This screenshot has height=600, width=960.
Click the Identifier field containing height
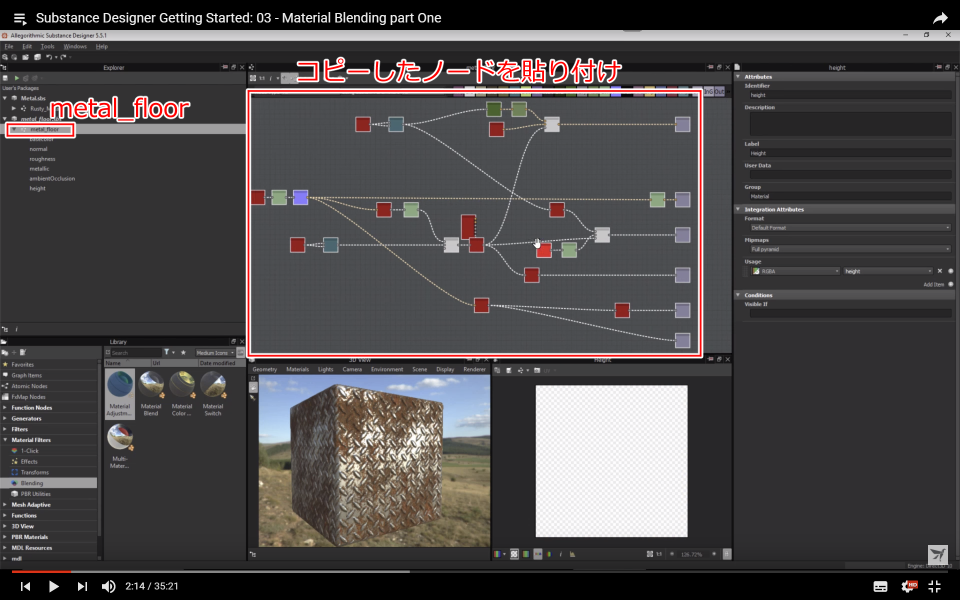[x=850, y=95]
